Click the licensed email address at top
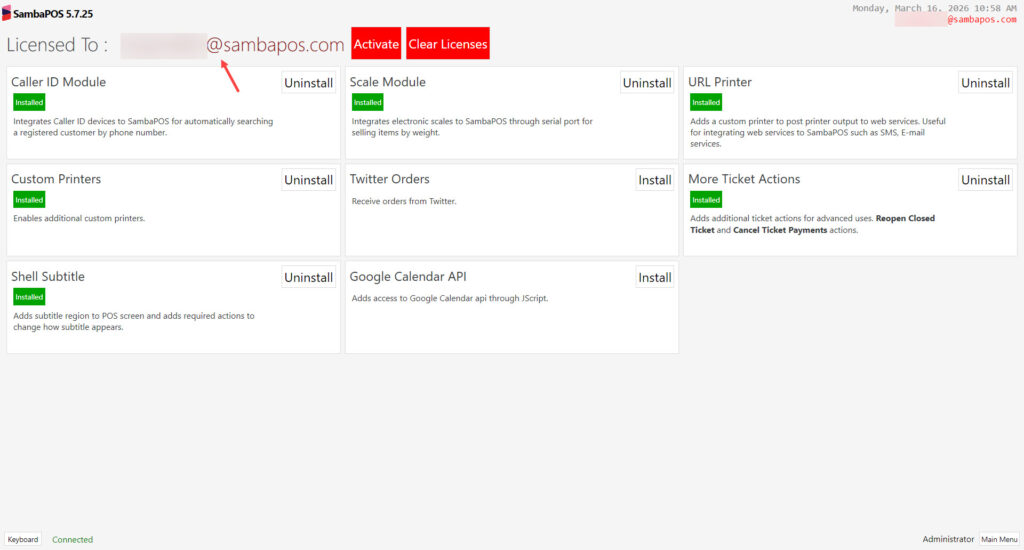Image resolution: width=1024 pixels, height=550 pixels. pyautogui.click(x=233, y=45)
